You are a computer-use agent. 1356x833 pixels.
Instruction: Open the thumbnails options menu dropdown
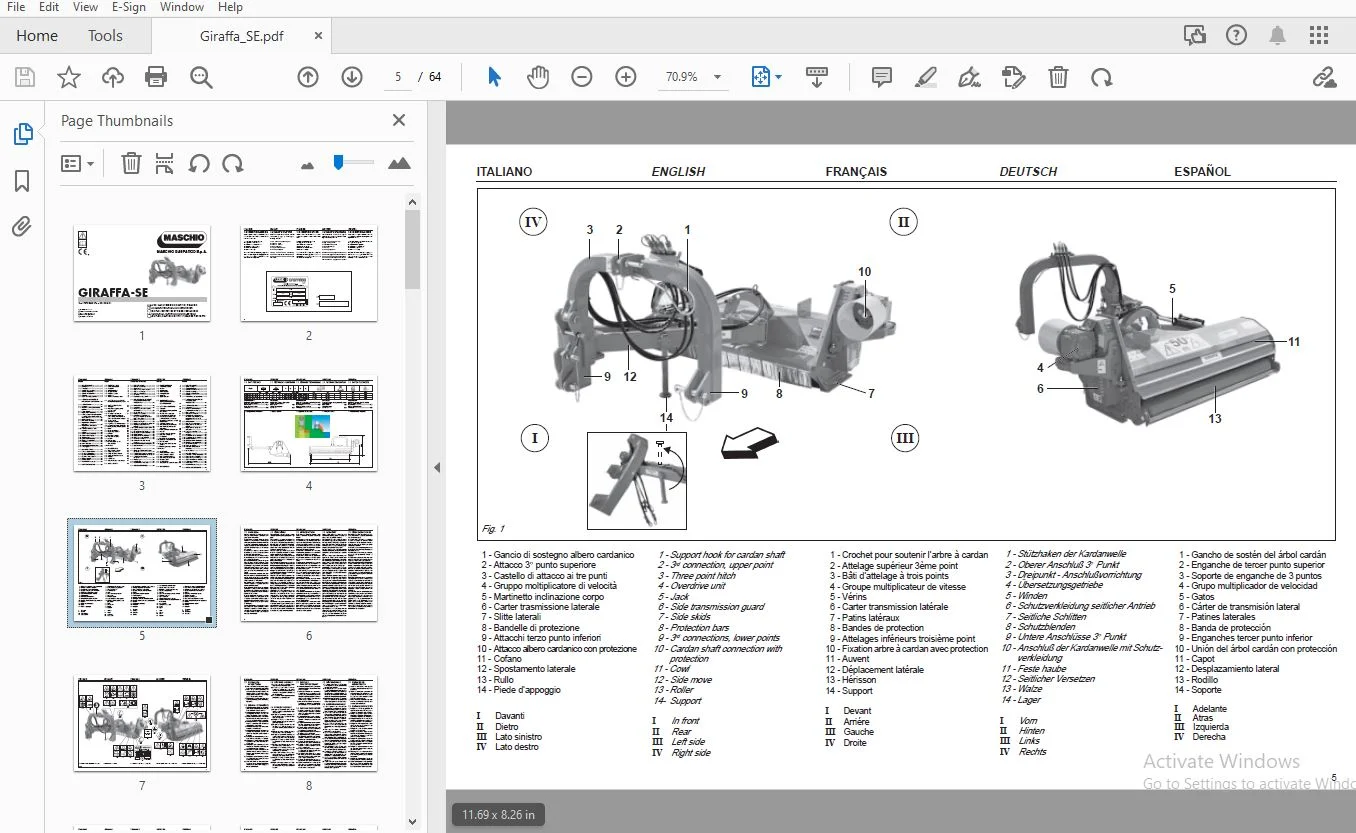(x=77, y=163)
